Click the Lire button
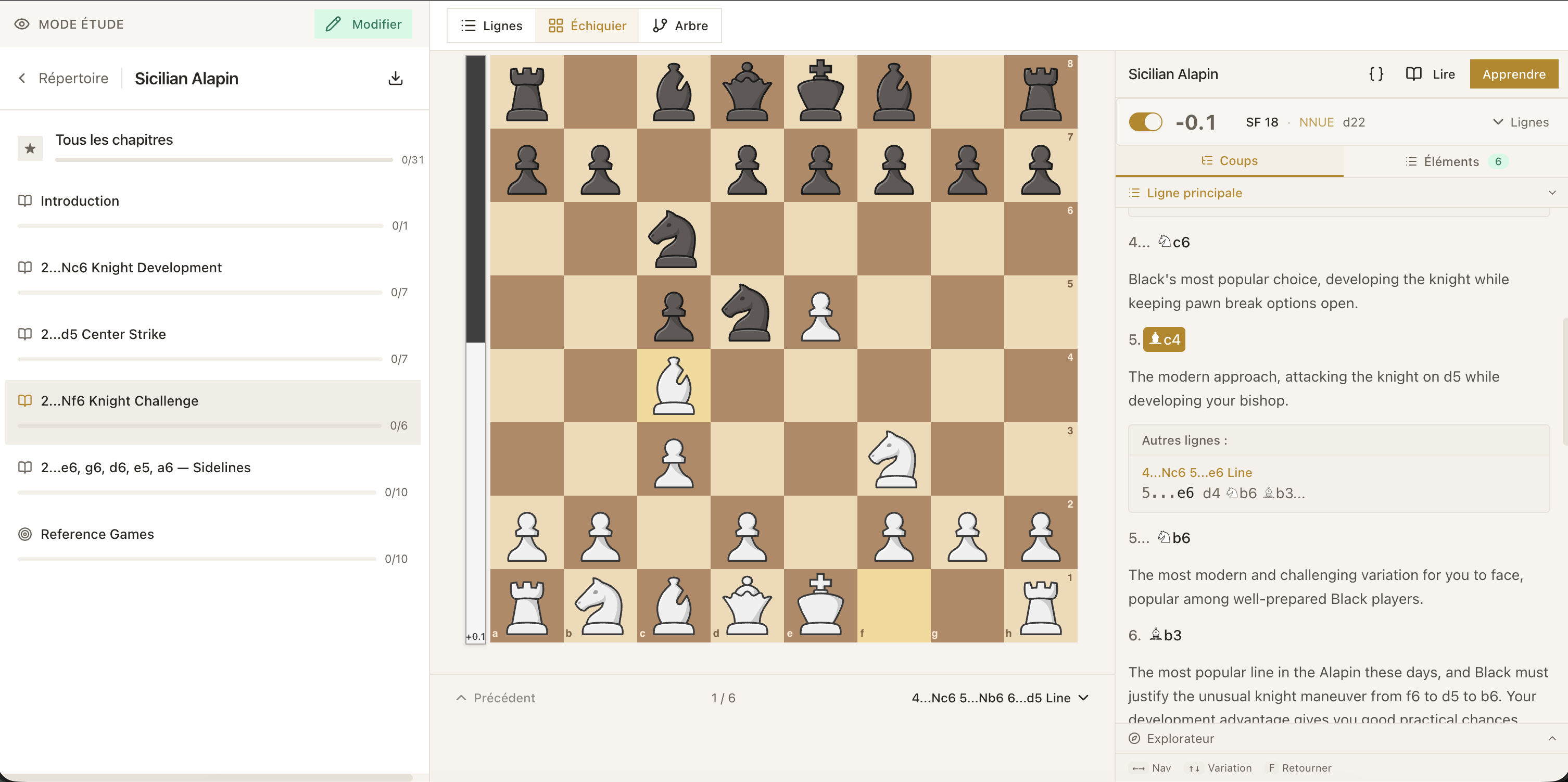1568x782 pixels. [x=1431, y=73]
